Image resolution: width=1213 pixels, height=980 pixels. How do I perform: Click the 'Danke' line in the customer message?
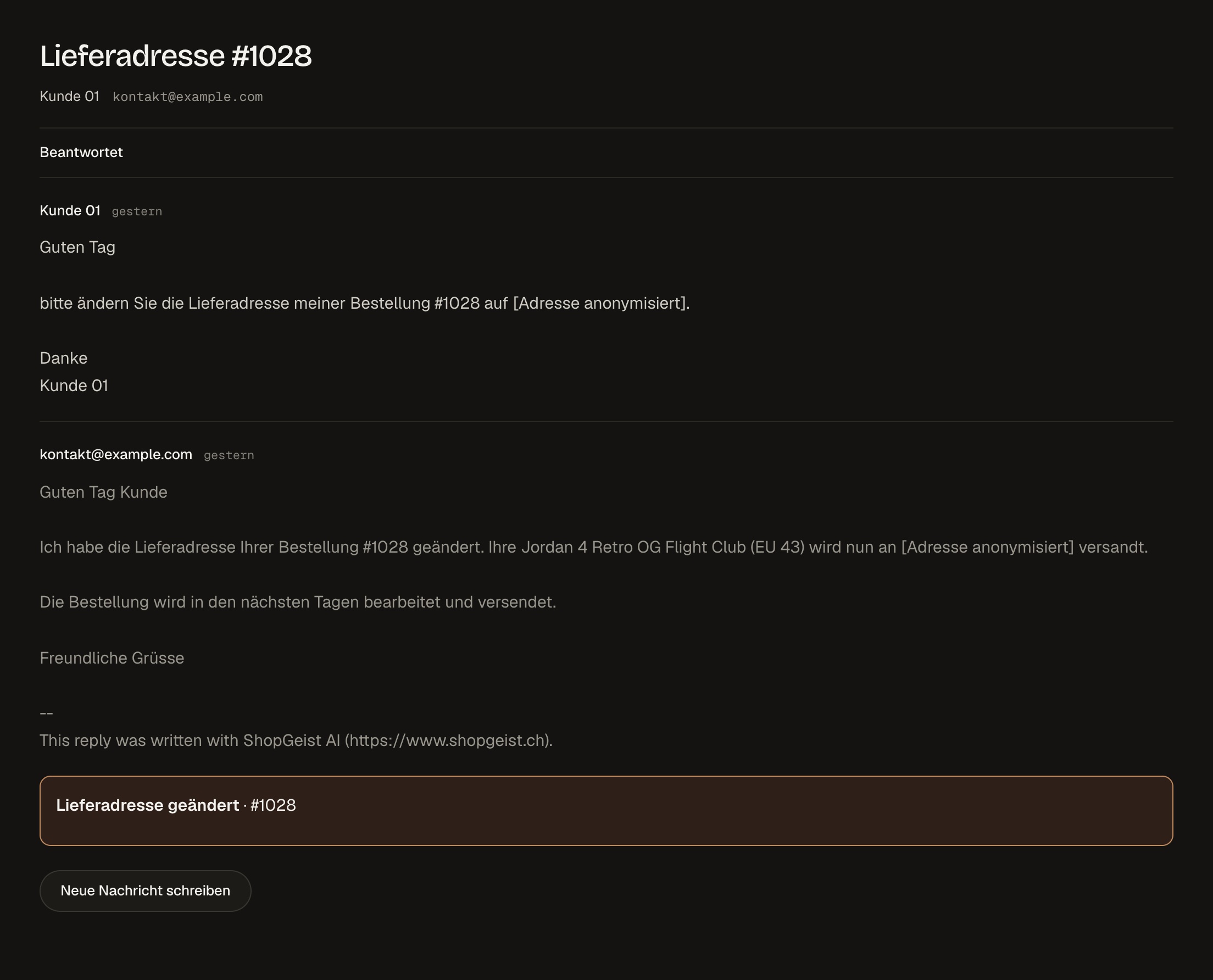[63, 358]
